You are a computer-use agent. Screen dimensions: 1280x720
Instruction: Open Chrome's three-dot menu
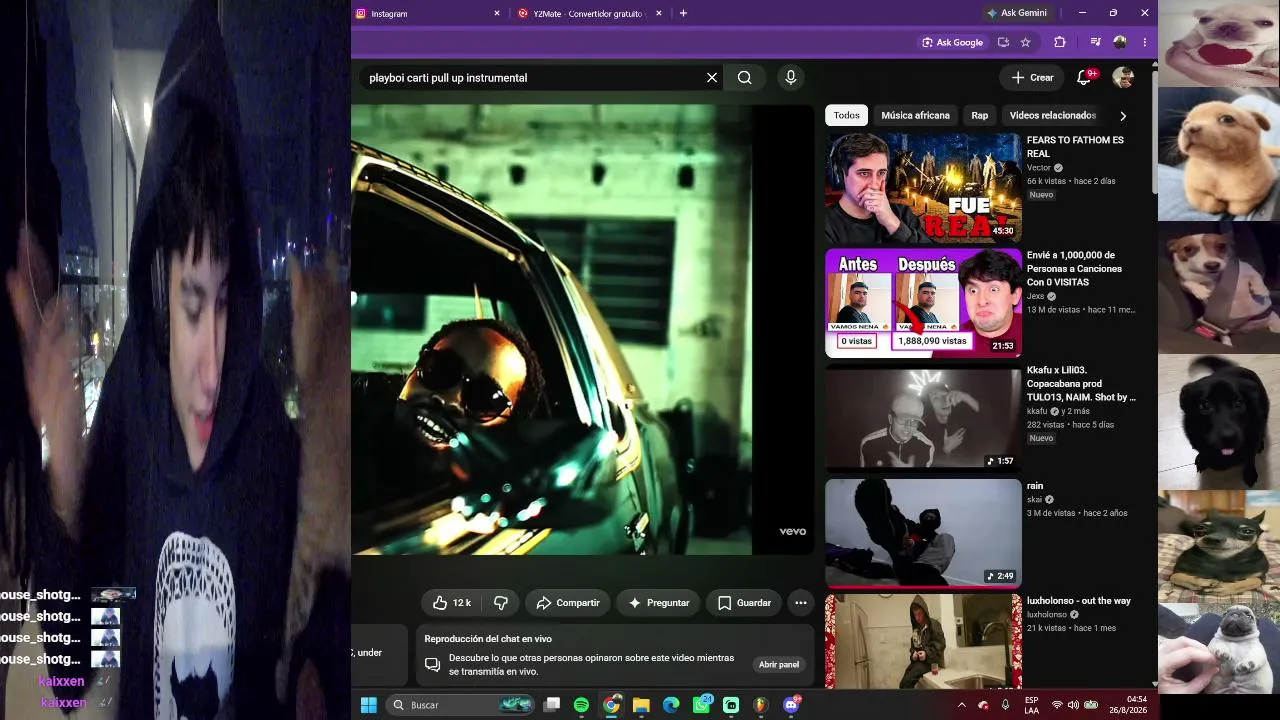(x=1144, y=43)
